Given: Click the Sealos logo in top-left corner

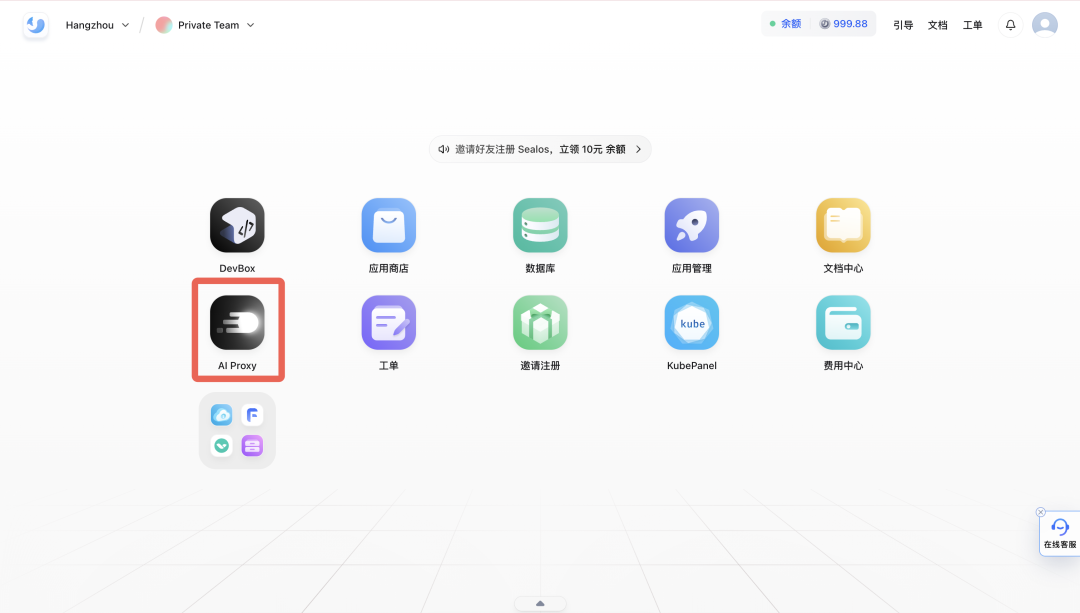Looking at the screenshot, I should pos(36,24).
